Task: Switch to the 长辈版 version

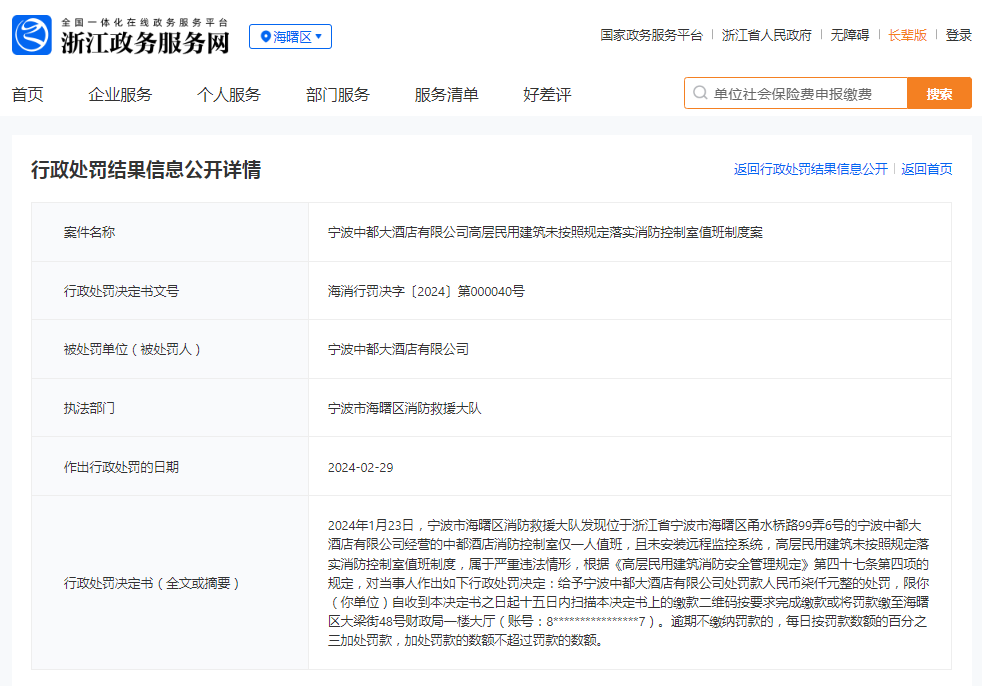Action: [x=907, y=35]
